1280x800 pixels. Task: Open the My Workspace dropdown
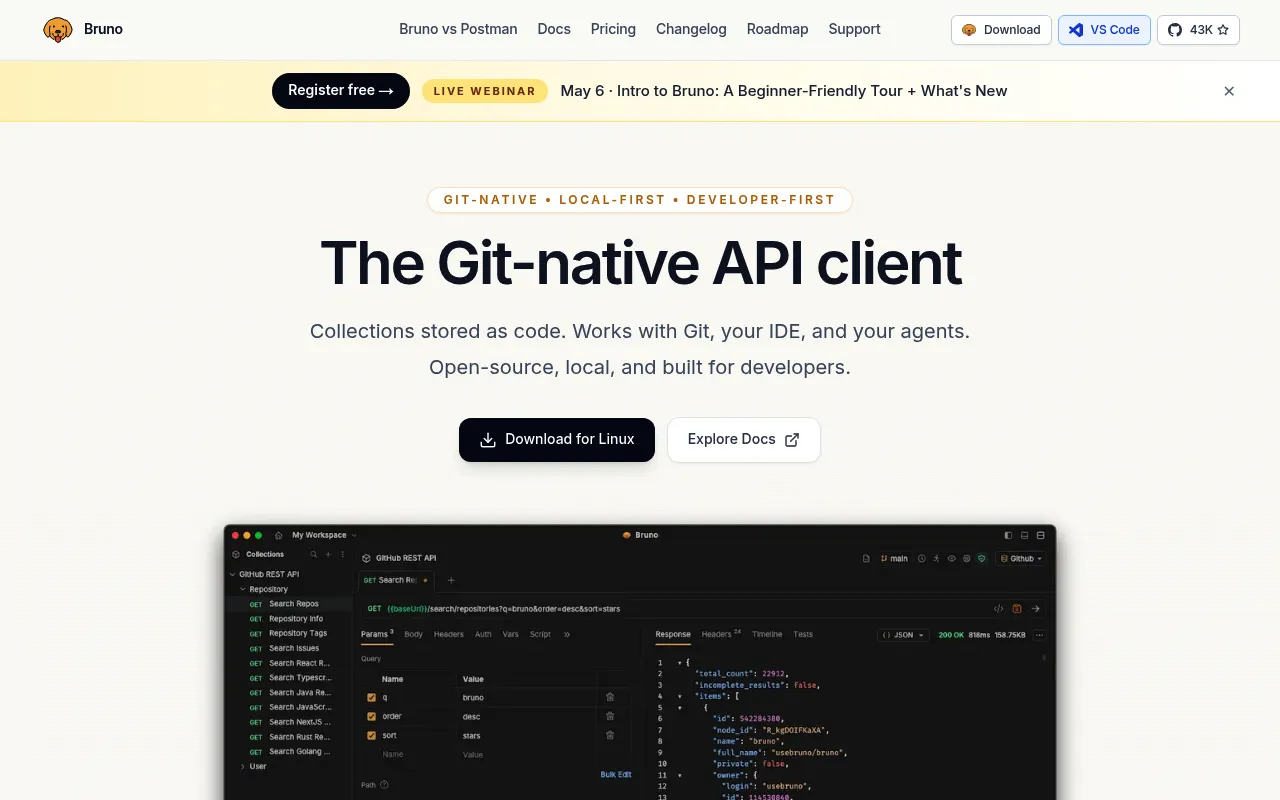click(x=324, y=535)
